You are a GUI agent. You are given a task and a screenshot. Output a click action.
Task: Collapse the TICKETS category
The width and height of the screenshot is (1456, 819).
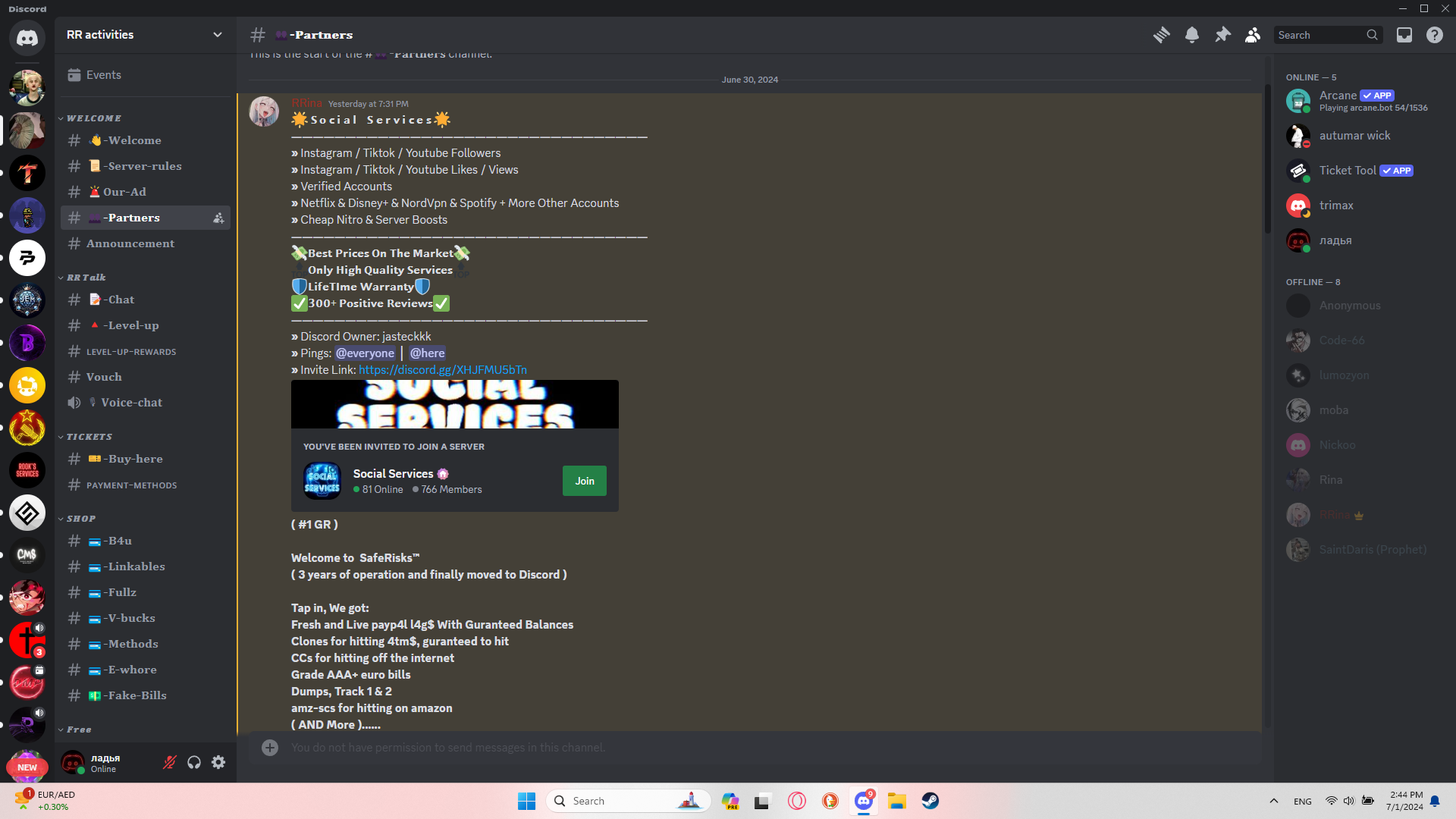(89, 437)
